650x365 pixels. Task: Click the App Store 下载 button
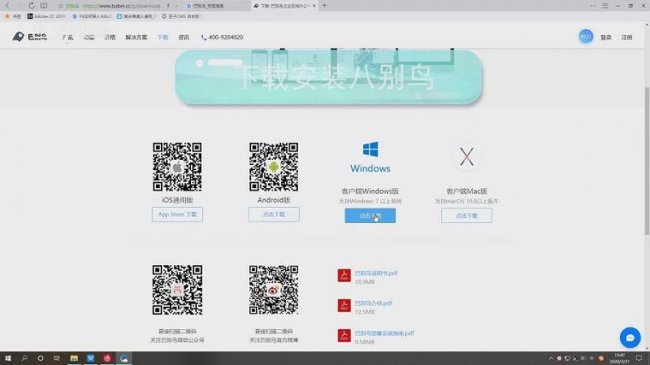point(177,214)
